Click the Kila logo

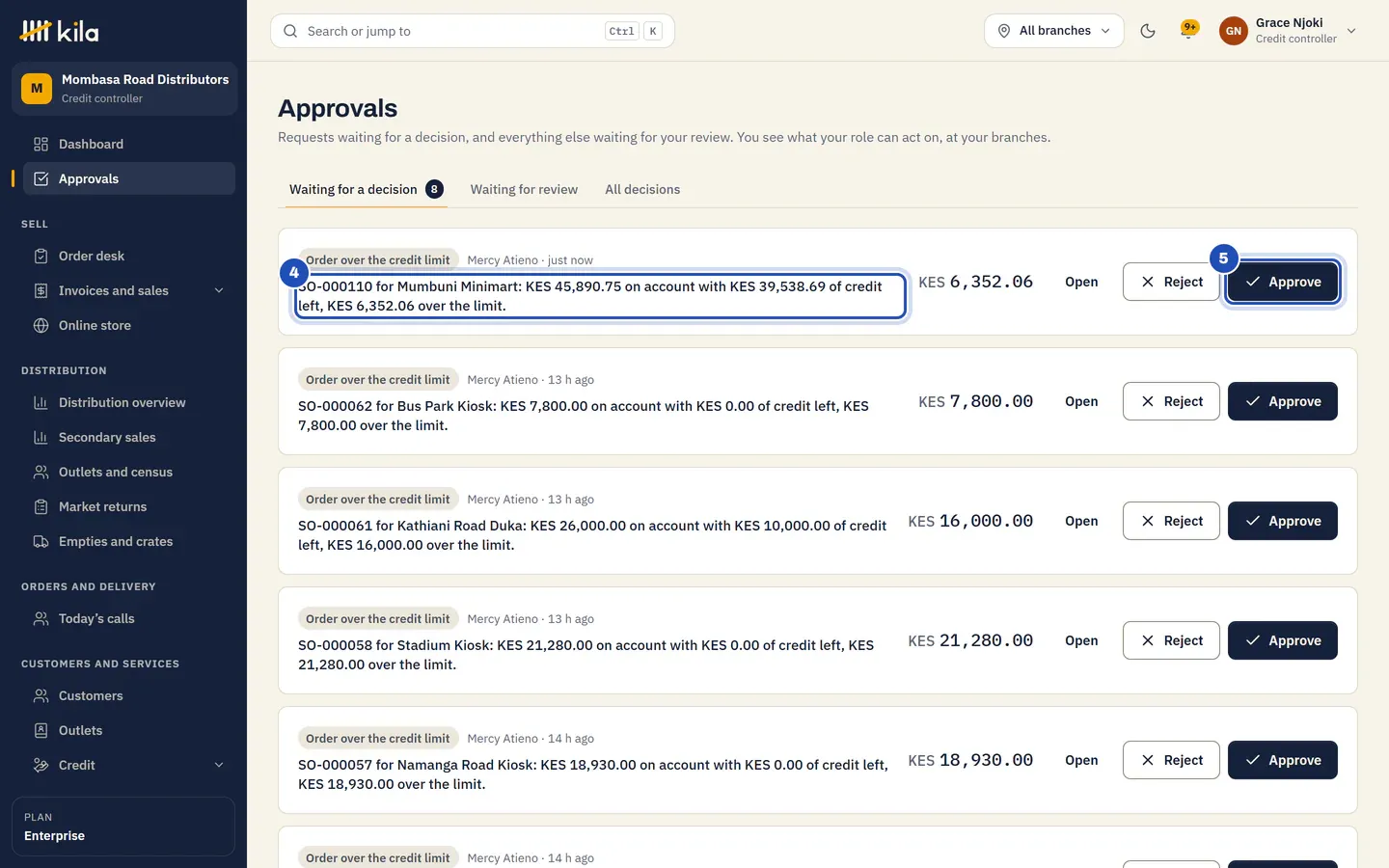coord(59,31)
